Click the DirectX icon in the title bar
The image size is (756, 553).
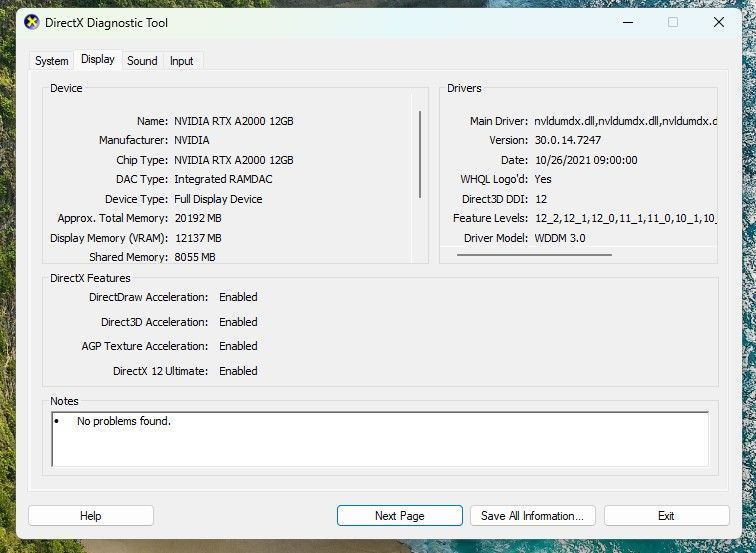pyautogui.click(x=31, y=22)
